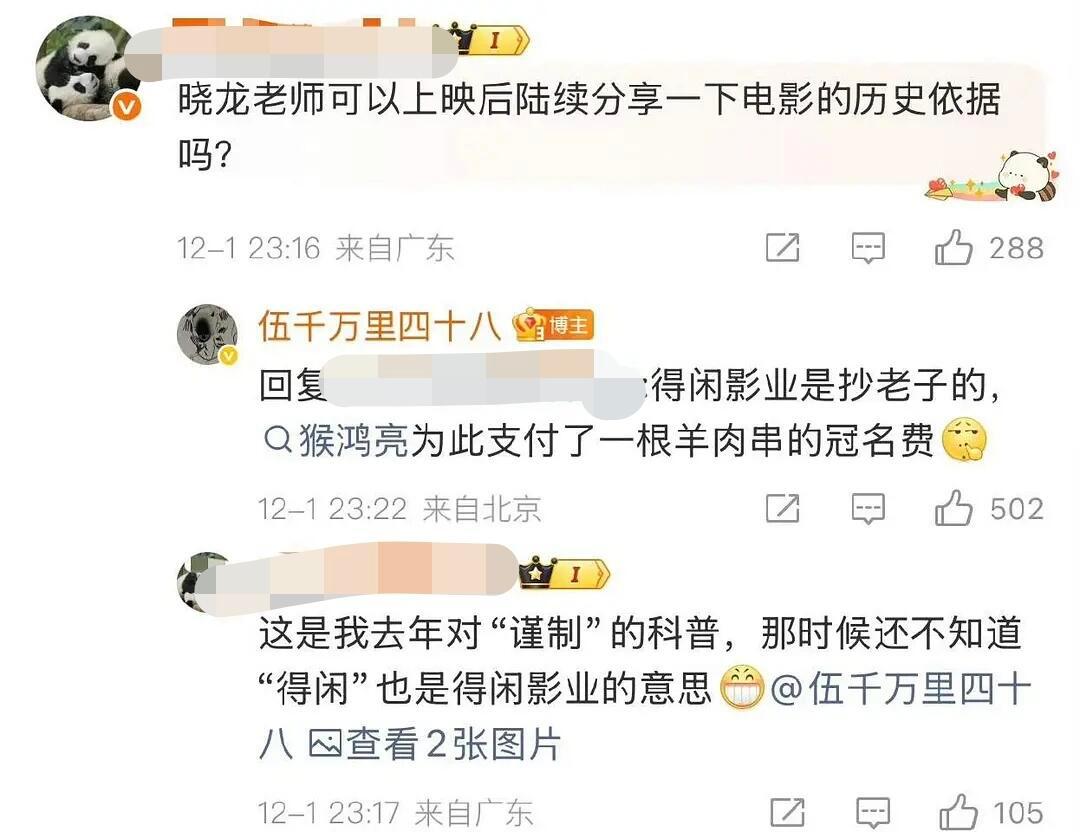The image size is (1080, 832).
Task: Tap third commenter's crown level badge
Action: tap(565, 573)
